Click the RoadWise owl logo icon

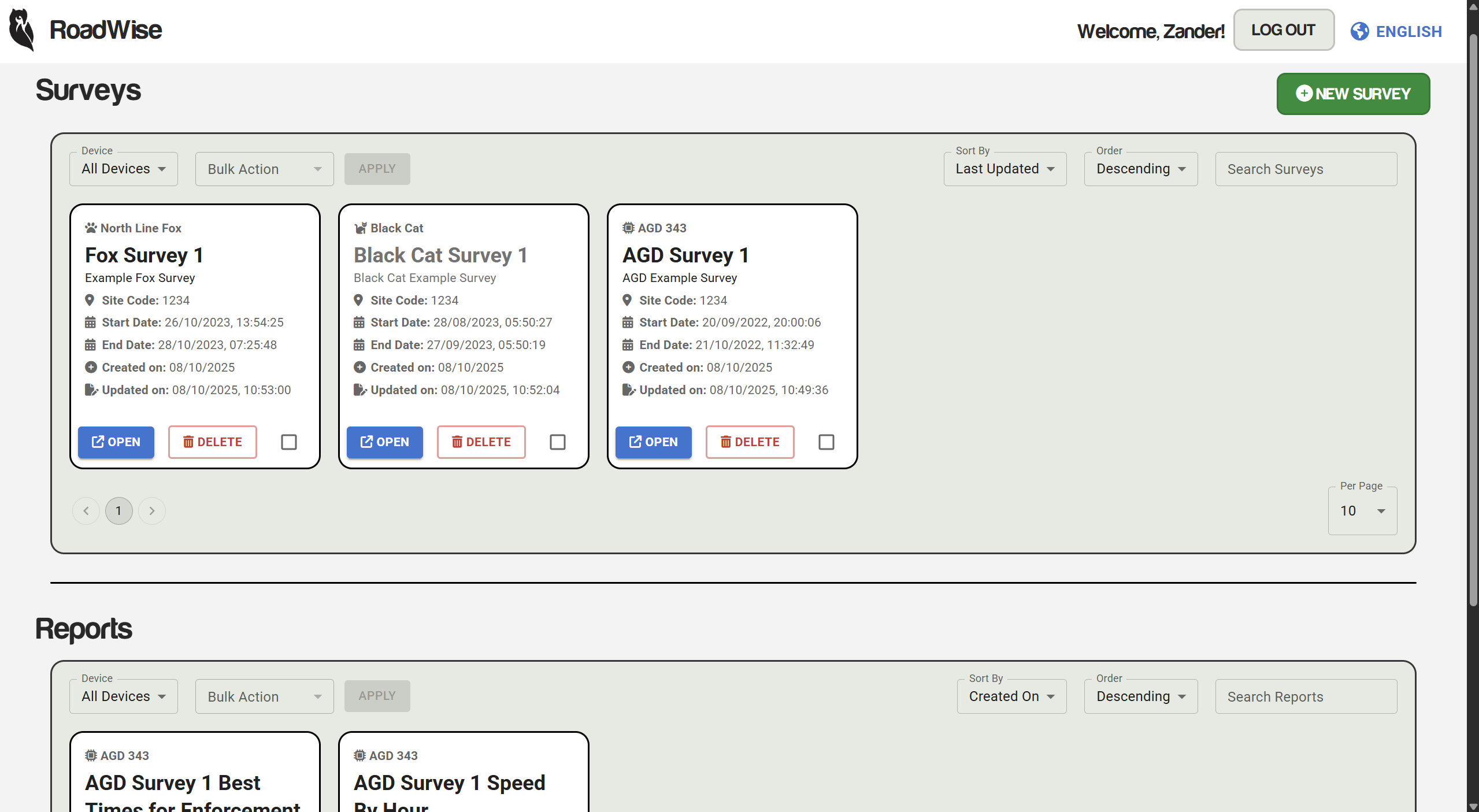click(22, 30)
